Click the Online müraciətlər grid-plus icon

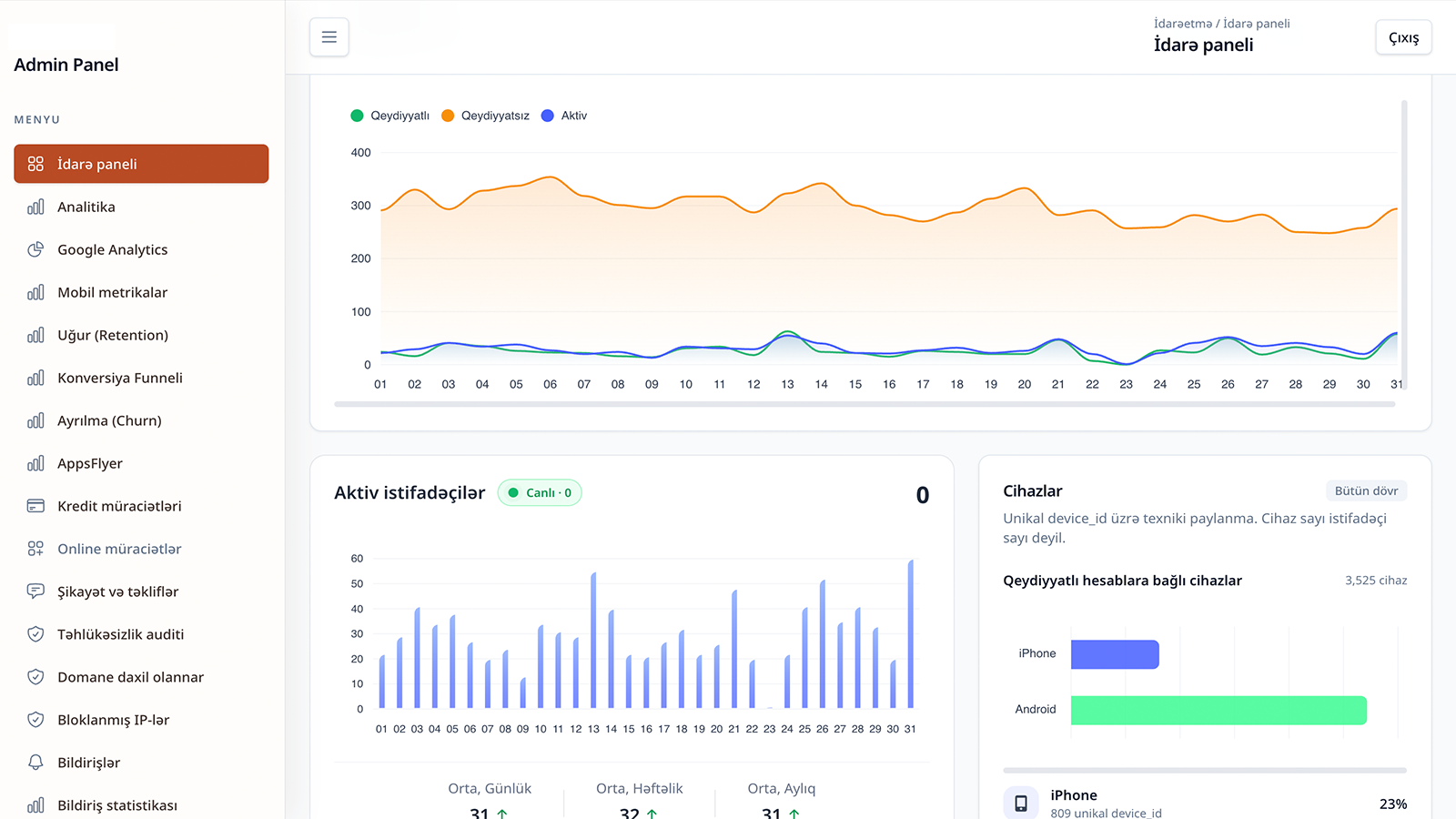click(35, 549)
